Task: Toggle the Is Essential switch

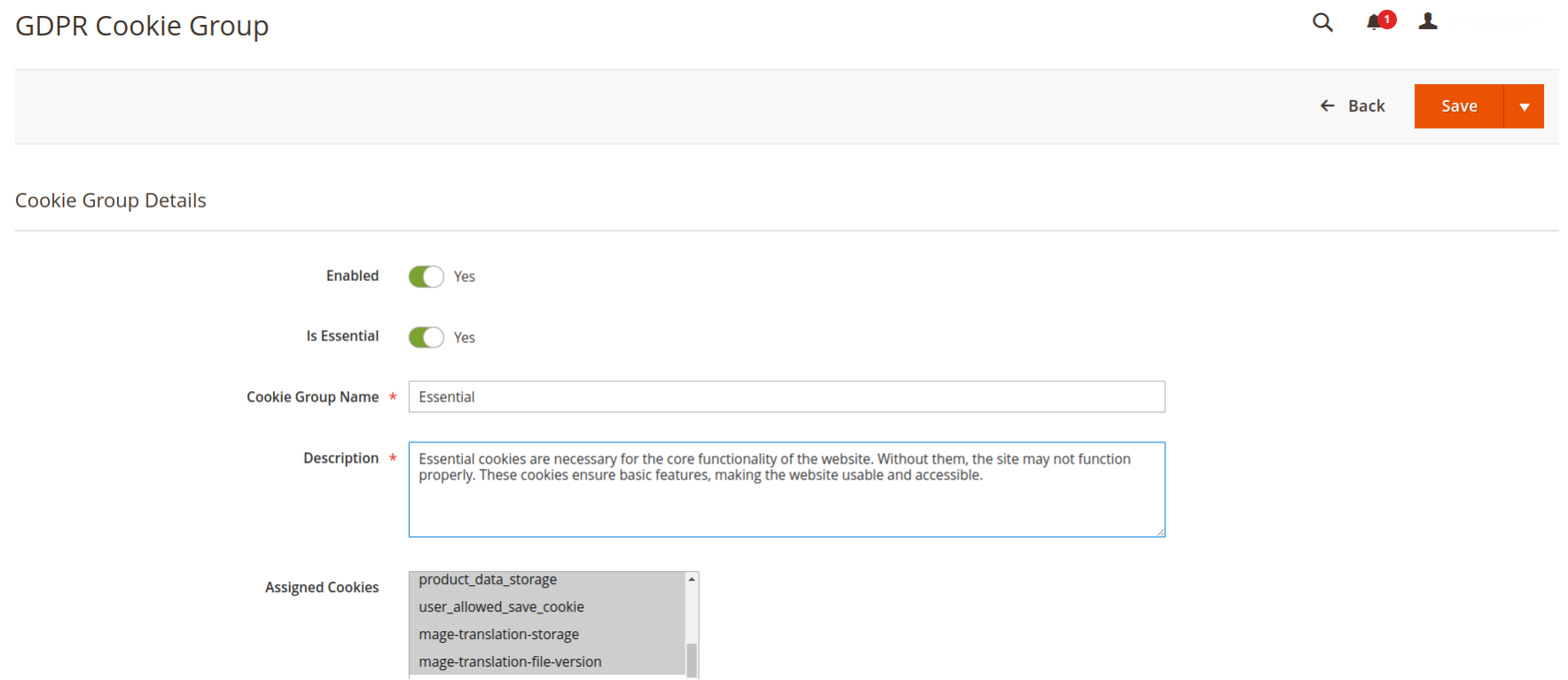Action: point(426,338)
